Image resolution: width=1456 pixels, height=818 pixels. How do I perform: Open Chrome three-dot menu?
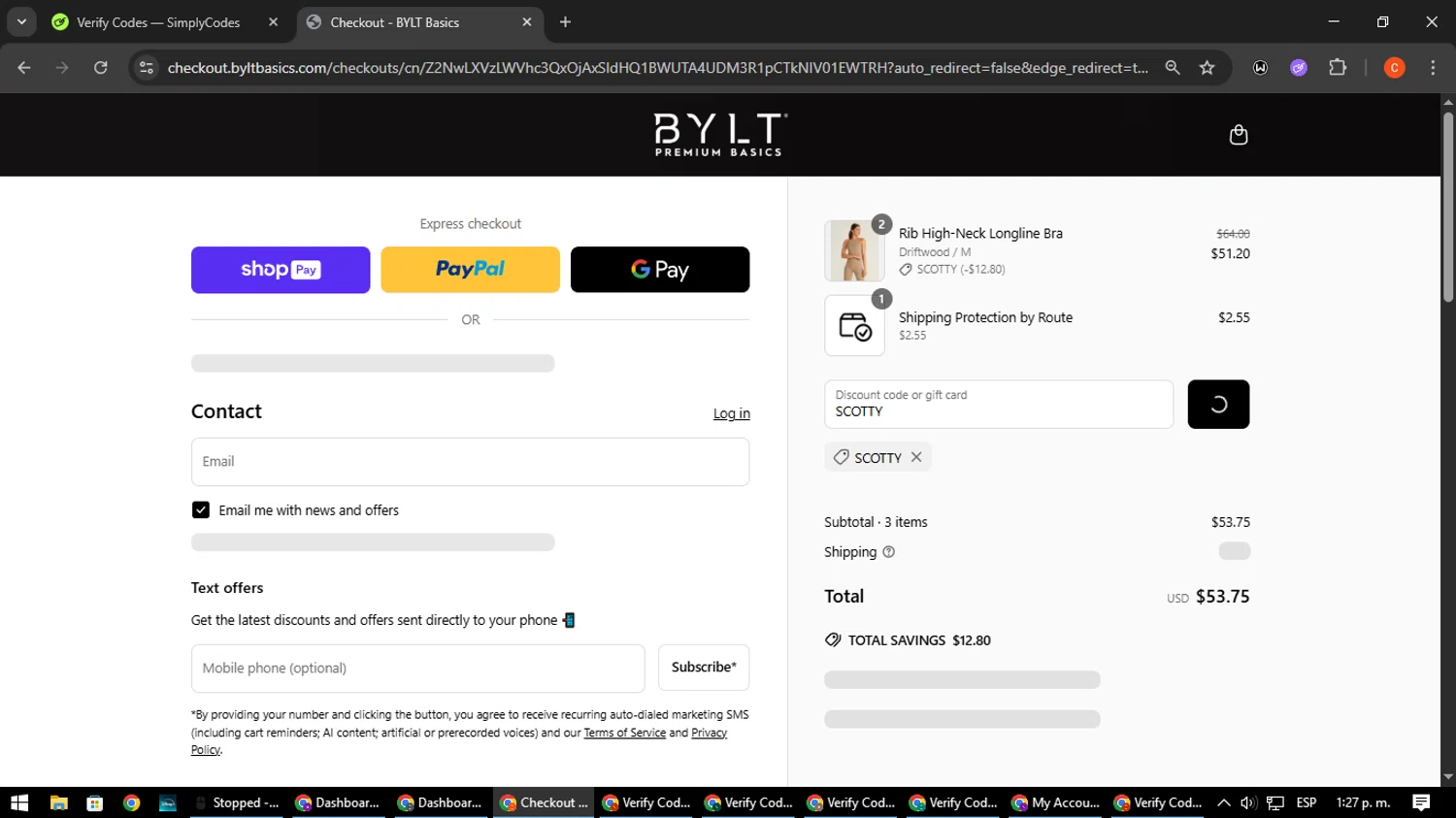click(1433, 68)
